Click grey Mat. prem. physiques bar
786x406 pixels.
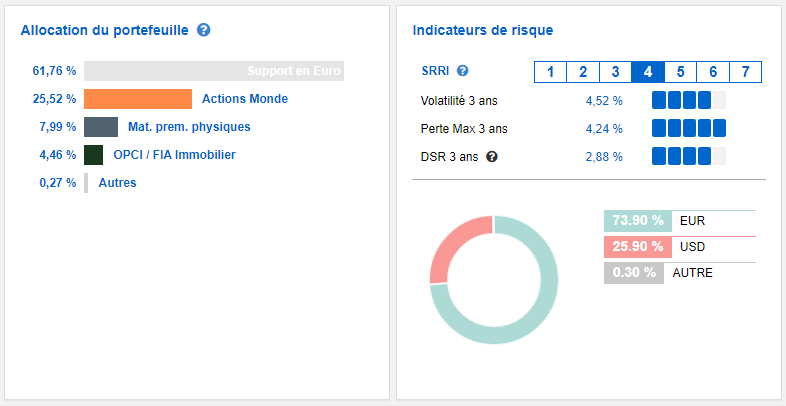coord(101,127)
